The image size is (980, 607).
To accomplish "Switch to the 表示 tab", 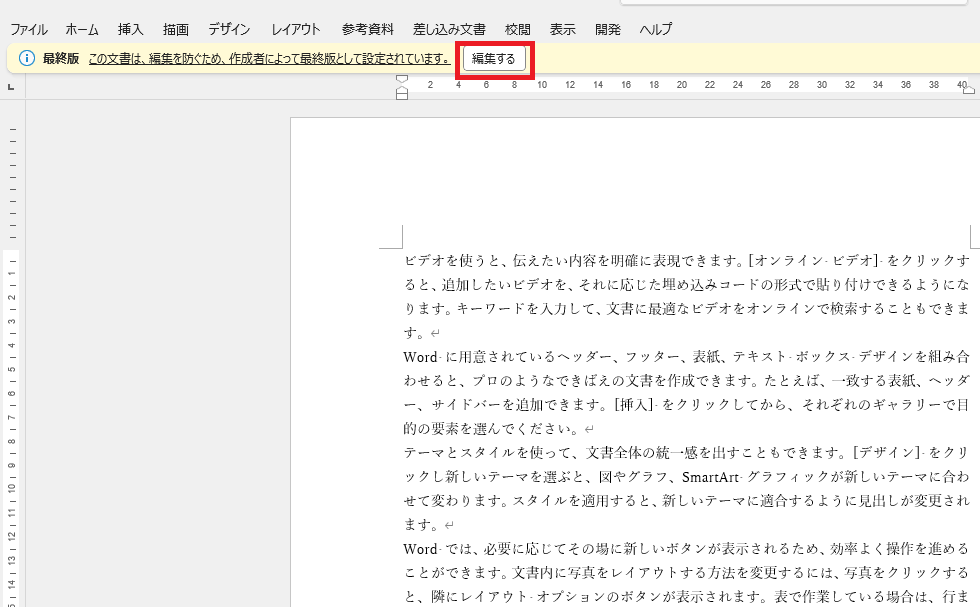I will (x=562, y=29).
